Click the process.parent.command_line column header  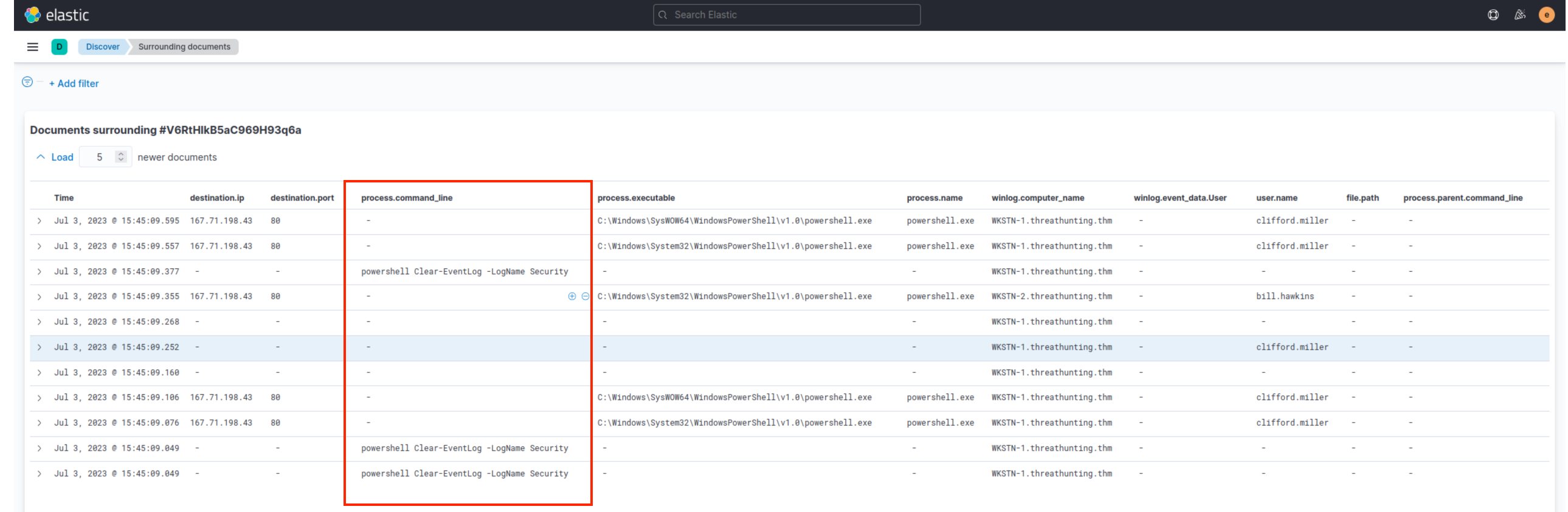[1463, 198]
